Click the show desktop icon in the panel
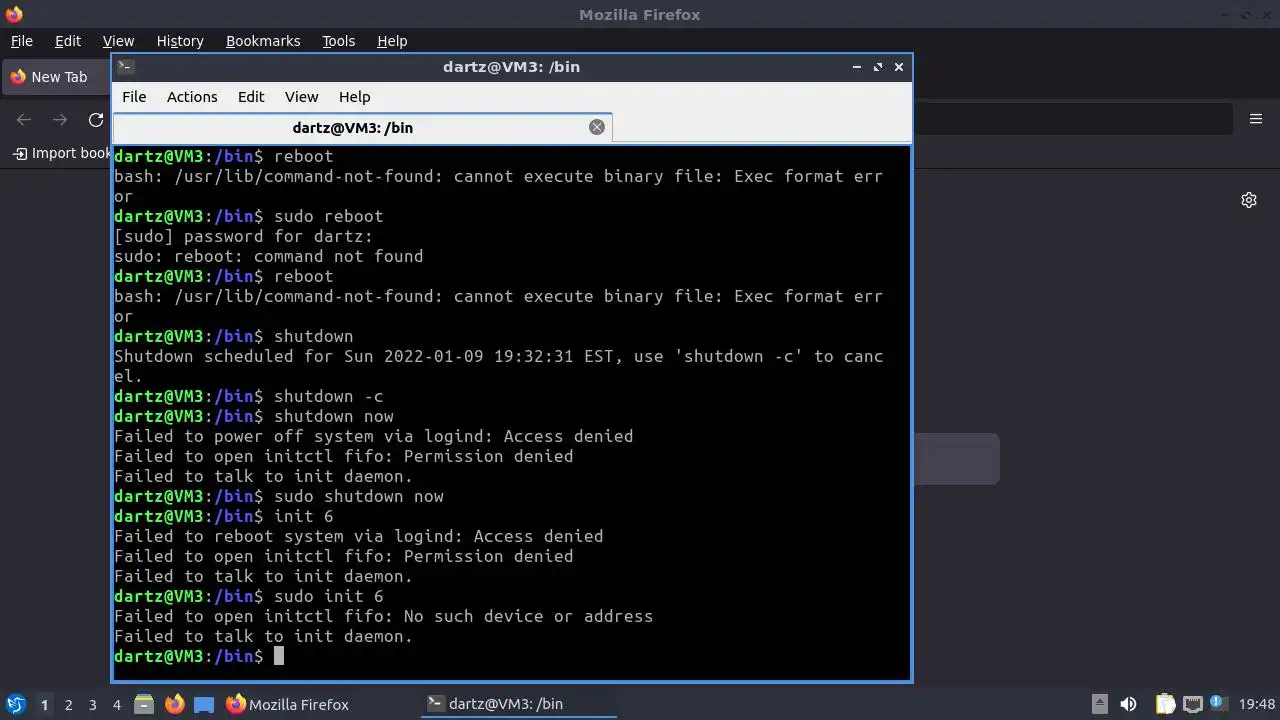This screenshot has height=720, width=1280. pos(204,704)
